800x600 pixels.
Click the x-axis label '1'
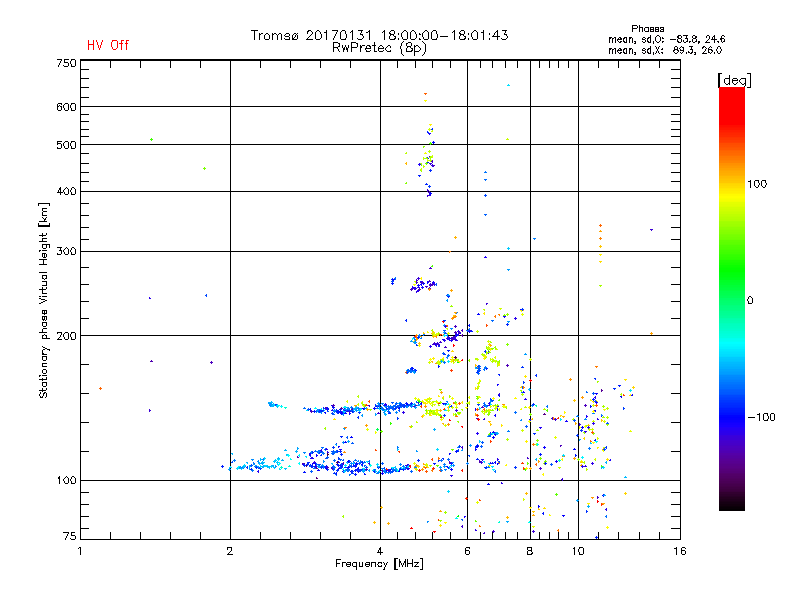[80, 551]
